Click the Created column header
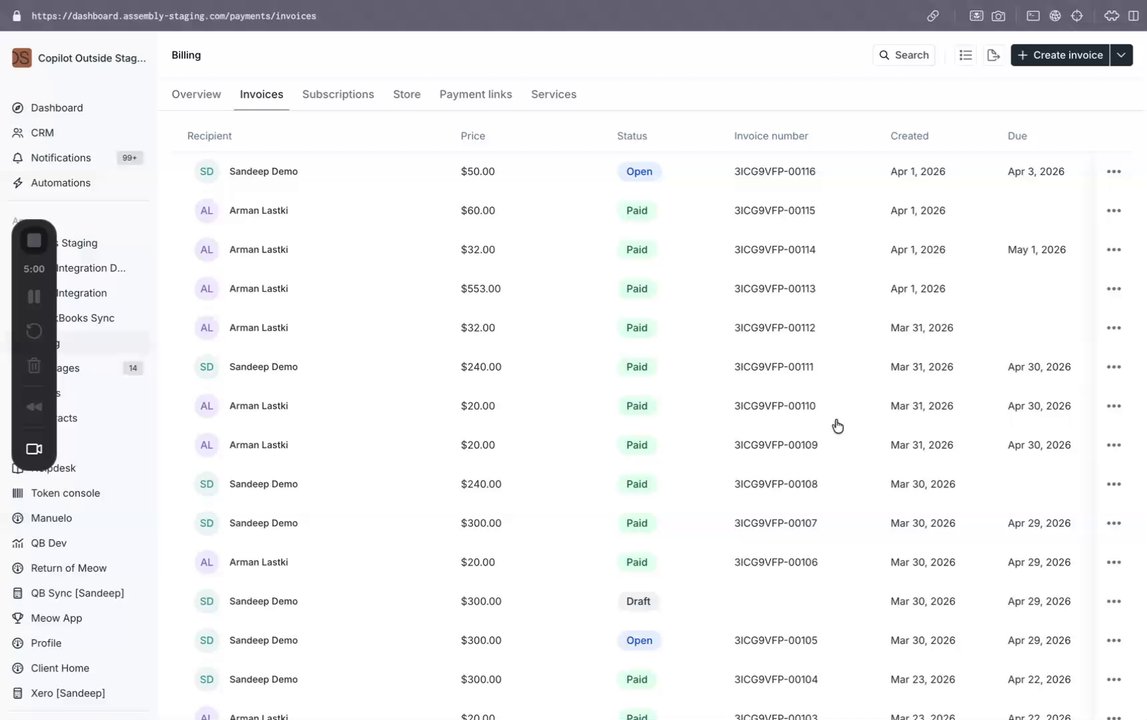This screenshot has height=720, width=1147. [x=909, y=136]
